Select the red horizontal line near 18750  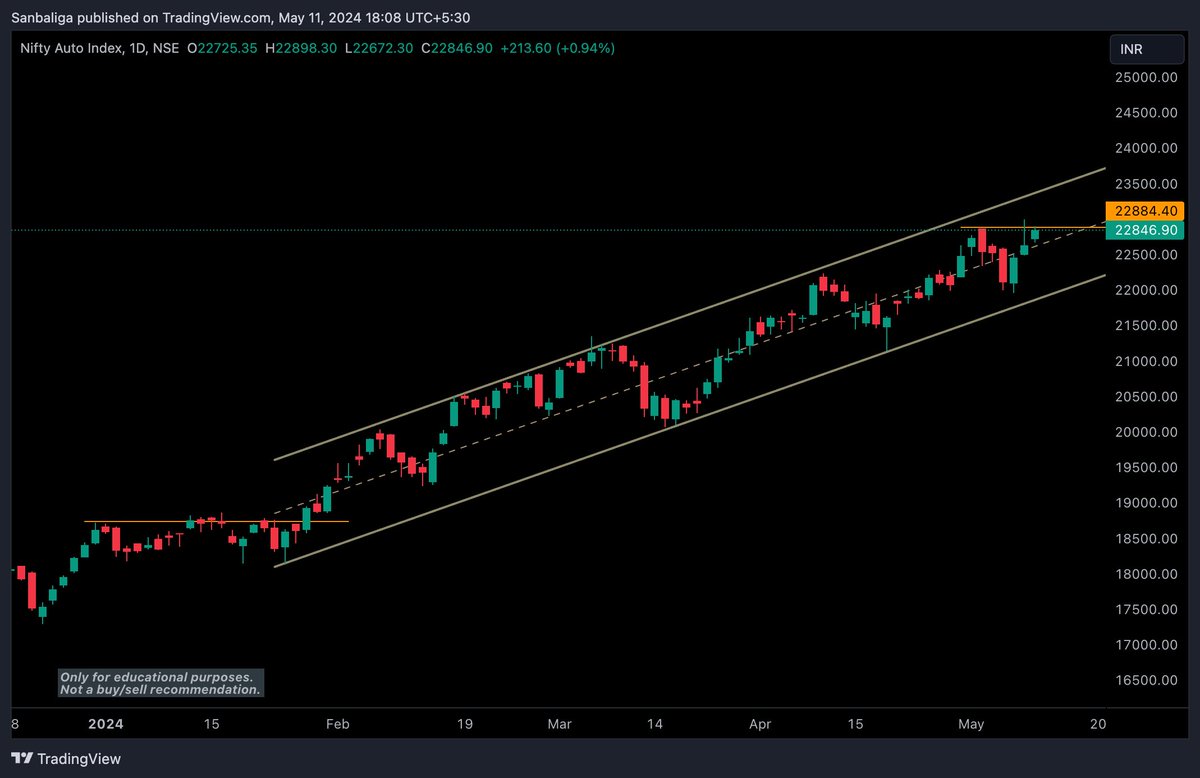click(216, 521)
